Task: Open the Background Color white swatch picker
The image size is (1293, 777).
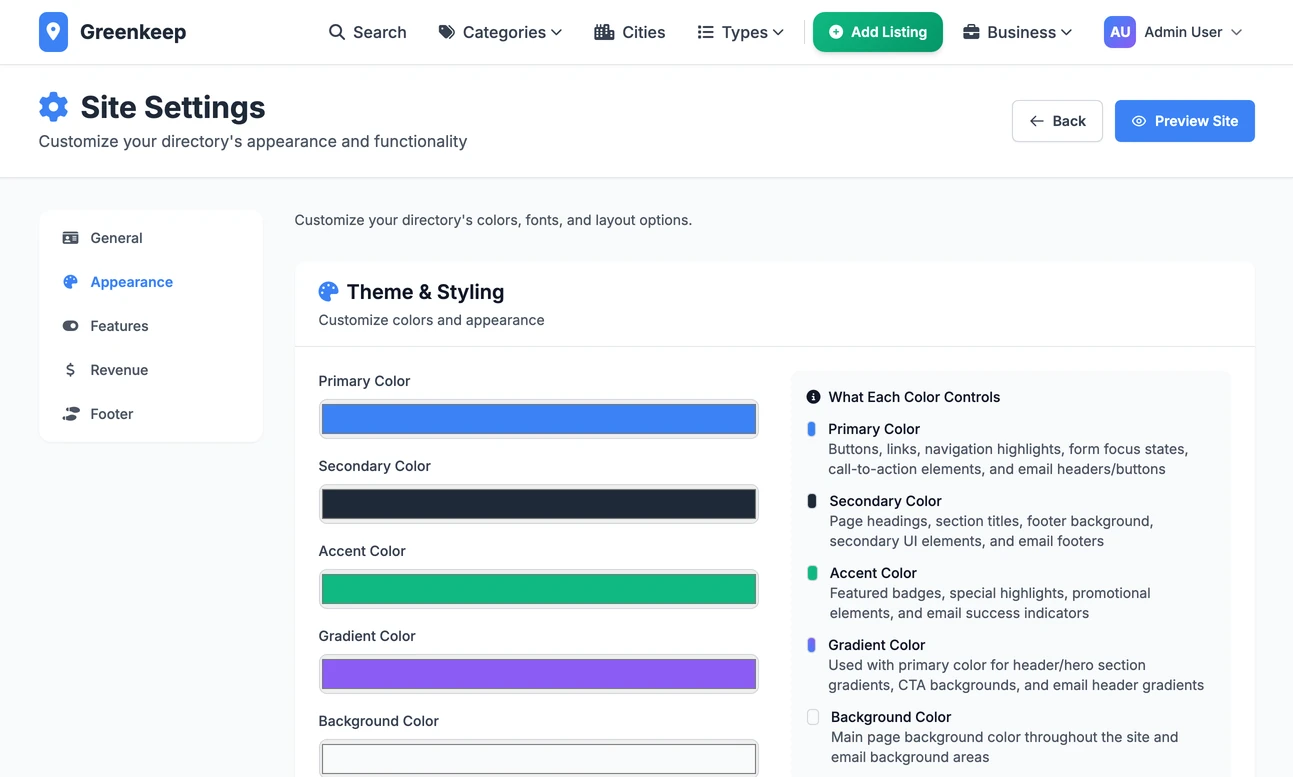Action: (538, 758)
